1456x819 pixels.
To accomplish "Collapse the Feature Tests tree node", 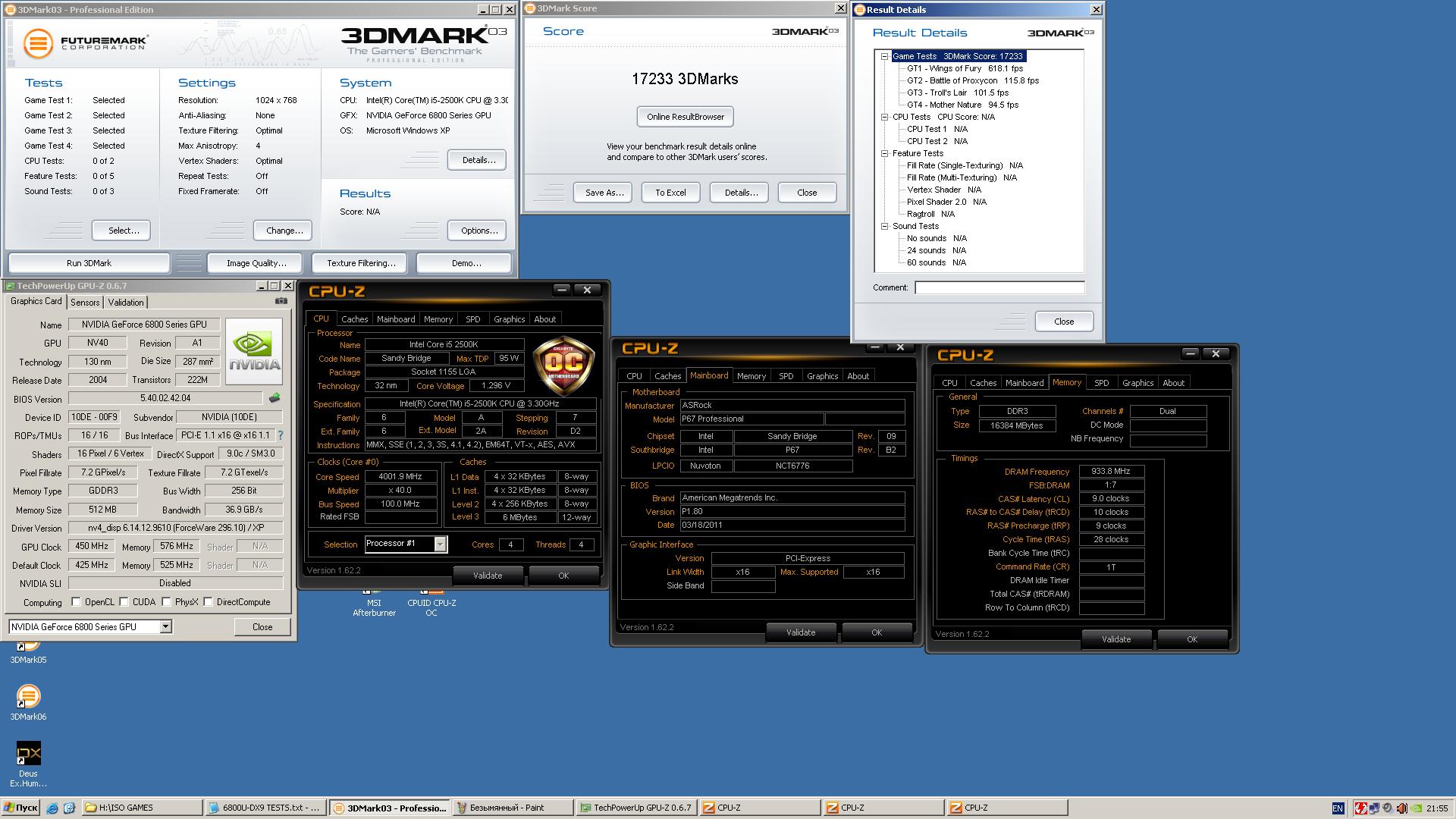I will [x=884, y=153].
